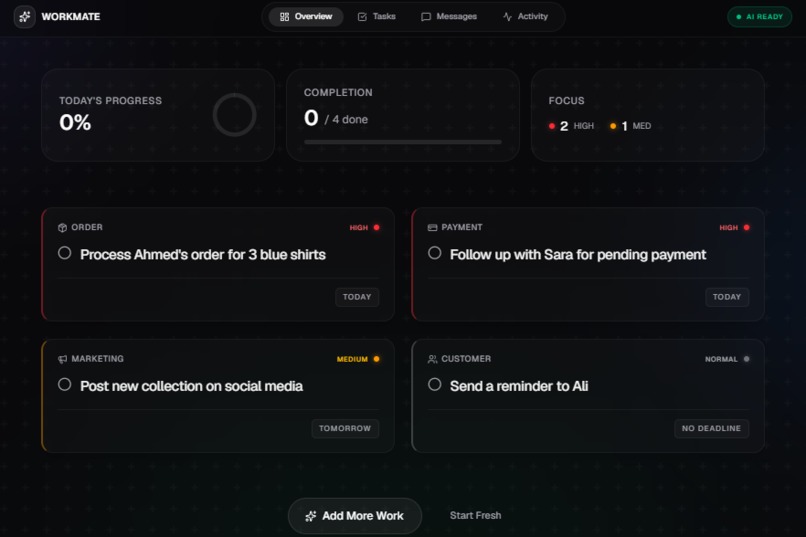
Task: Switch to the Tasks tab
Action: tap(376, 16)
